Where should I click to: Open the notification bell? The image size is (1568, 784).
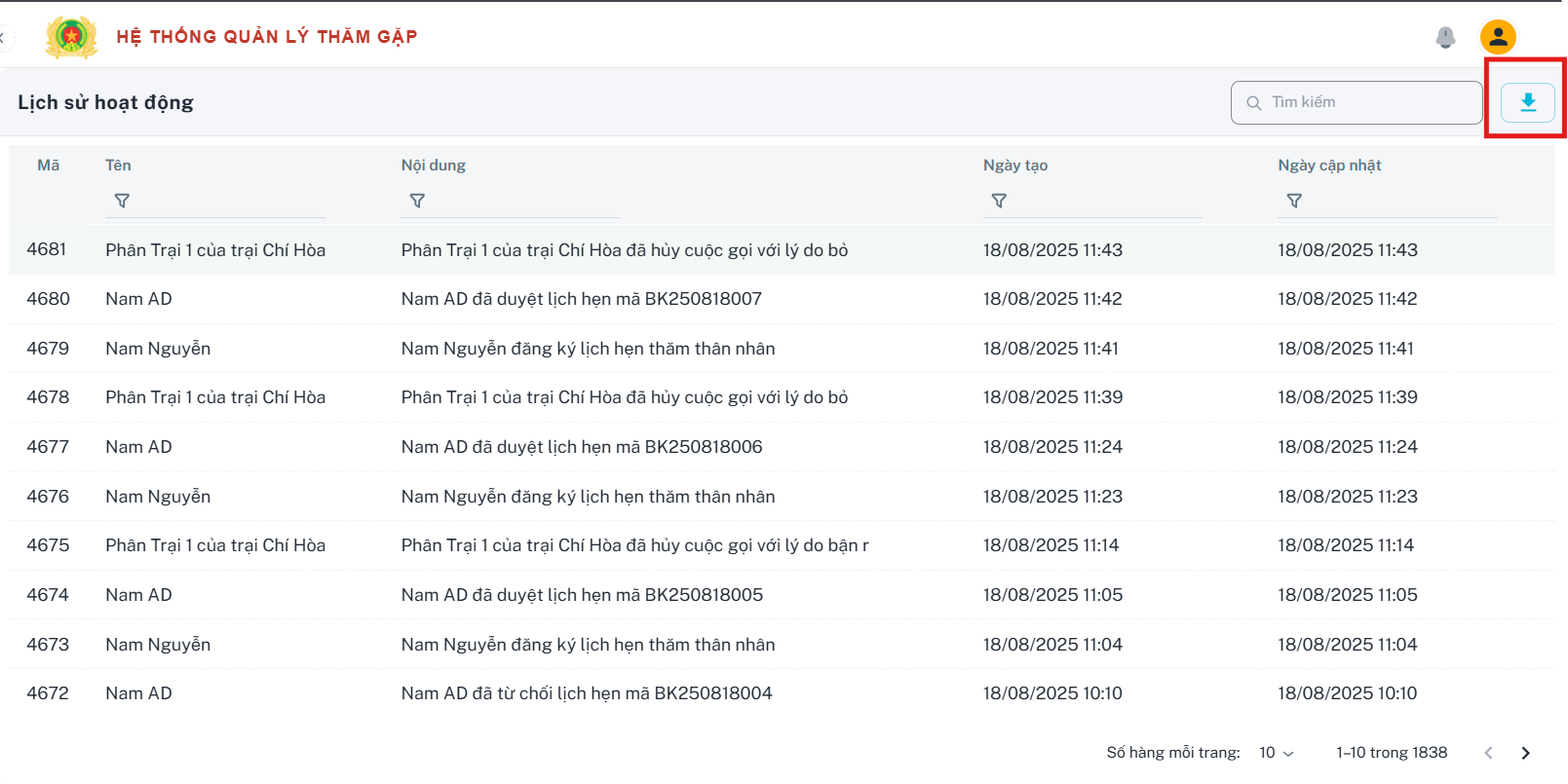tap(1445, 37)
